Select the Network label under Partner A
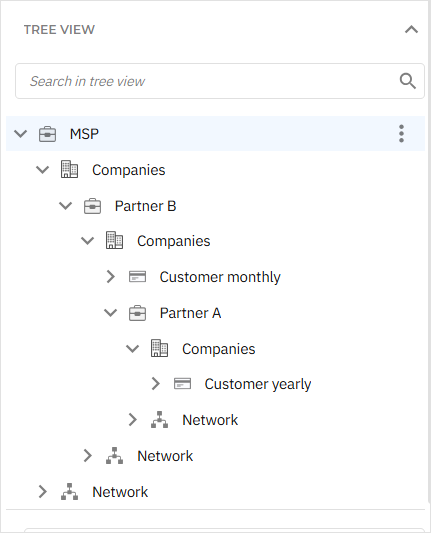This screenshot has height=533, width=431. pos(210,420)
